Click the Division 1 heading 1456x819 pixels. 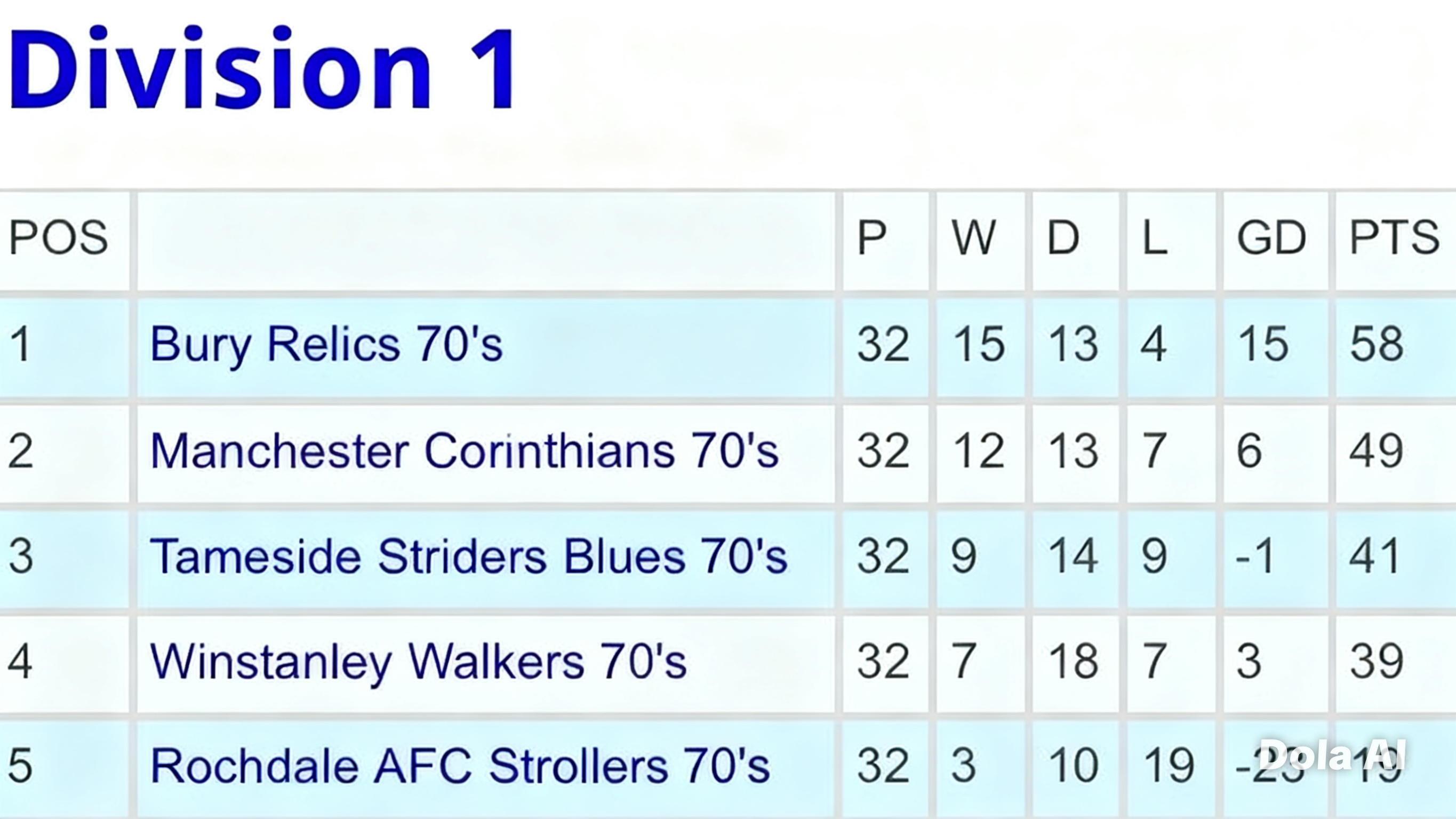[261, 69]
